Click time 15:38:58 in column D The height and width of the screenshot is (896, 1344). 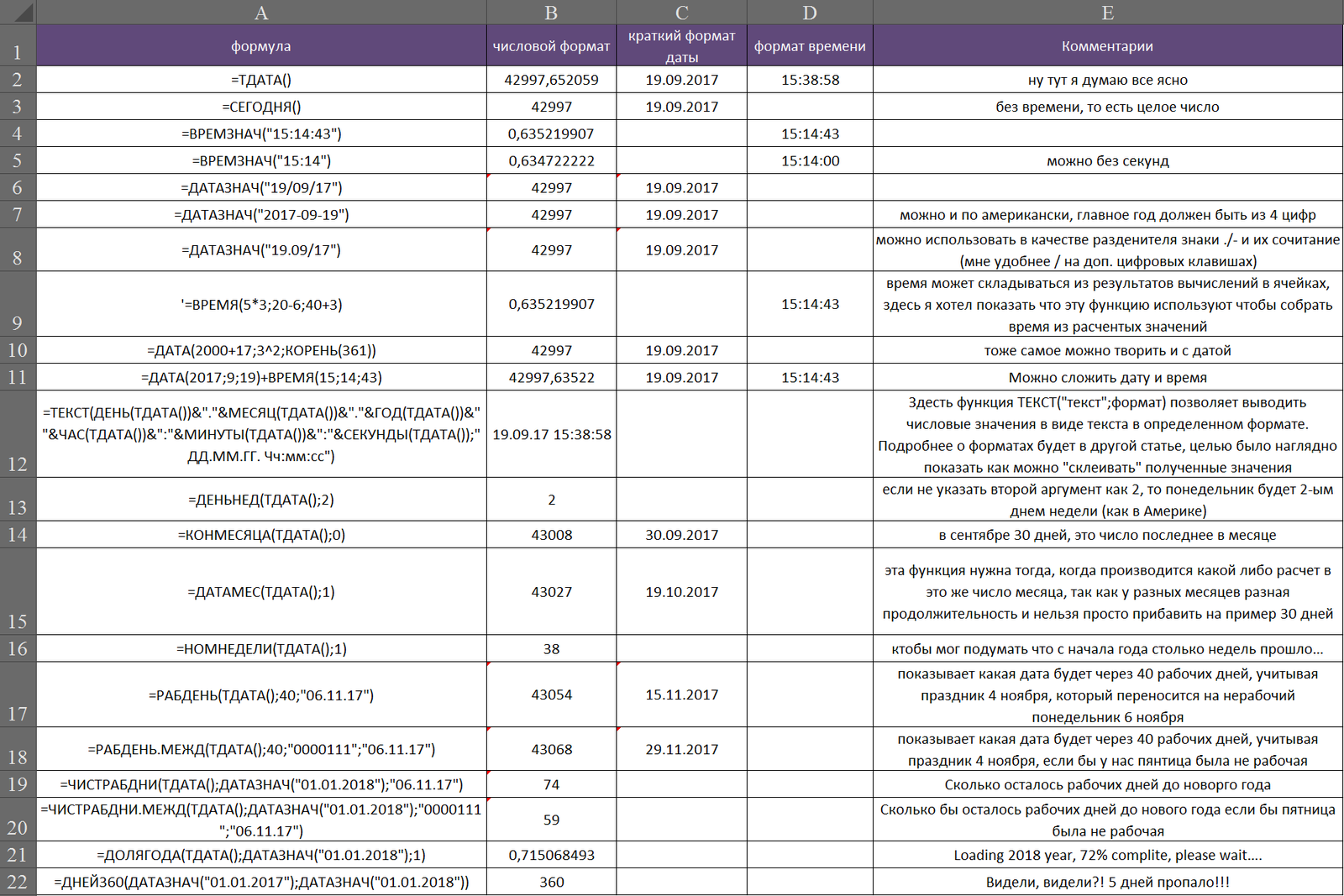click(x=810, y=80)
